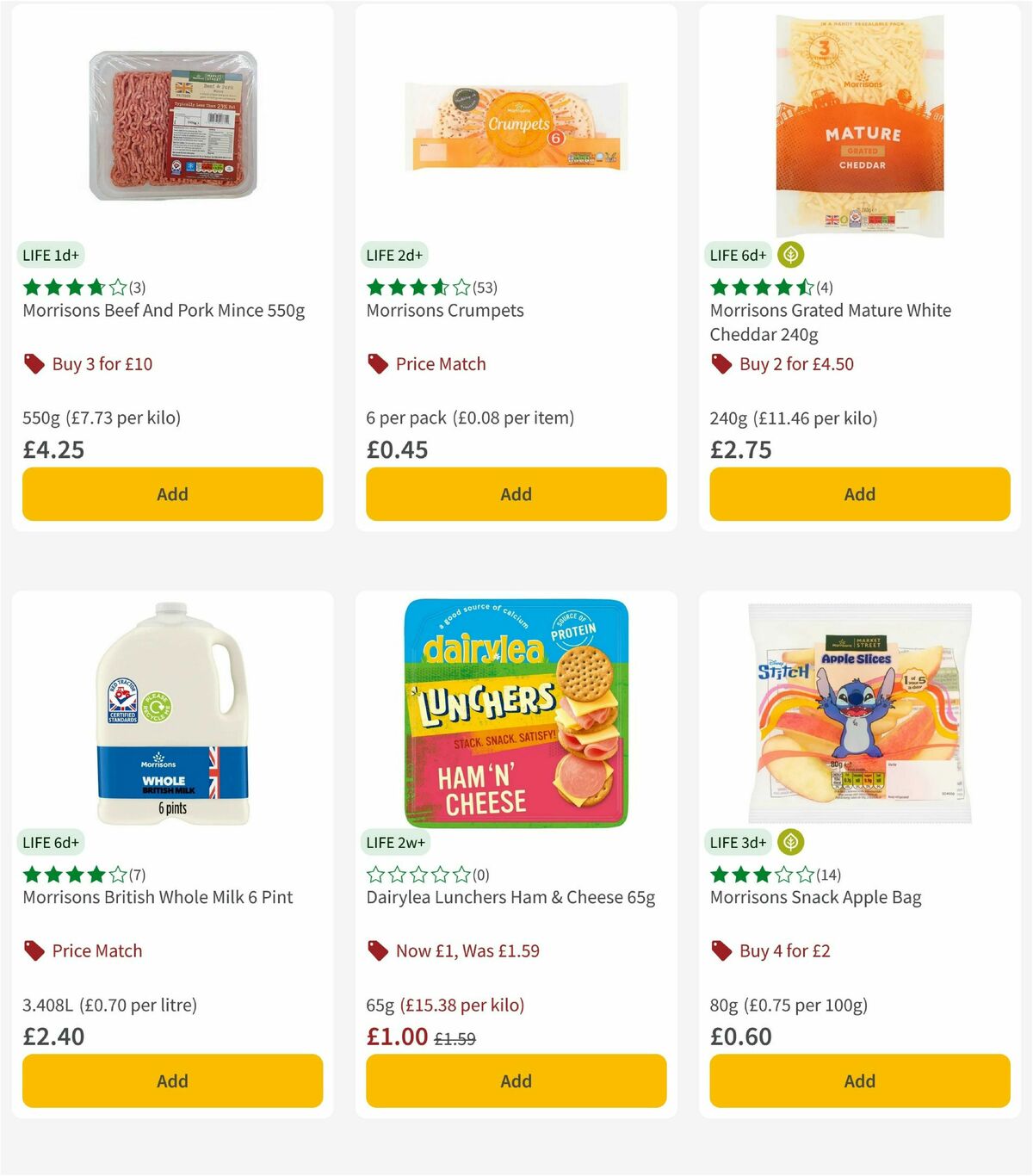Click the red tag icon next to Buy 3 for £10
This screenshot has width=1033, height=1176.
tap(33, 363)
